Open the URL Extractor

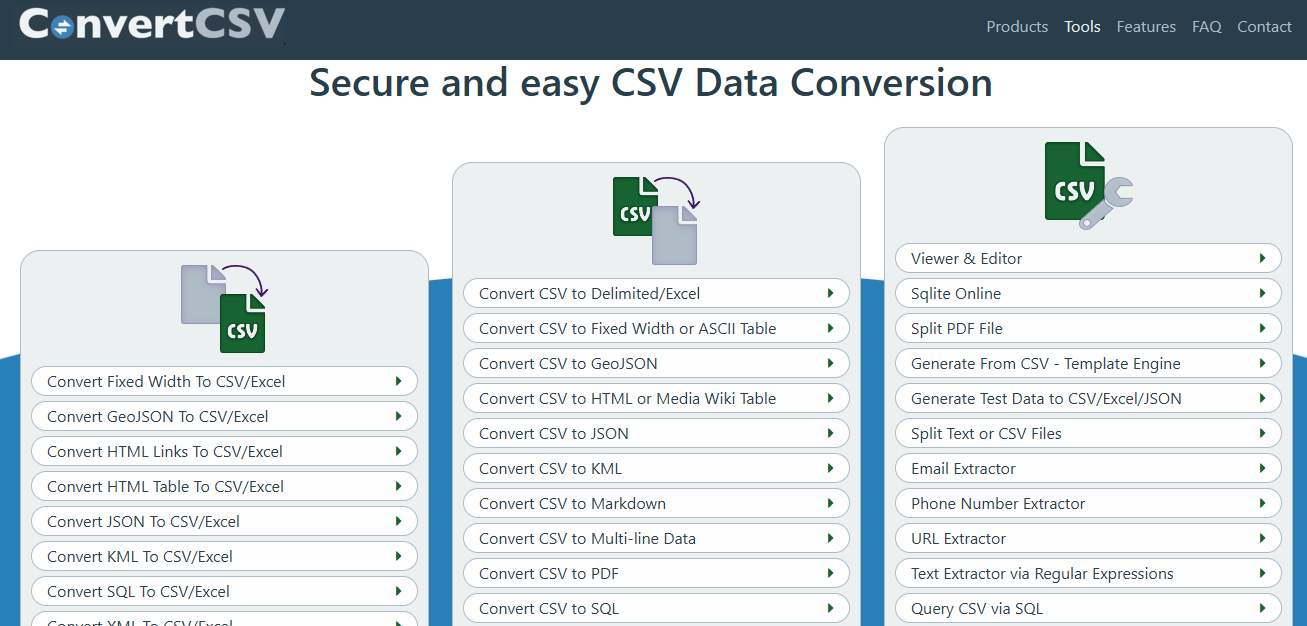click(1088, 538)
